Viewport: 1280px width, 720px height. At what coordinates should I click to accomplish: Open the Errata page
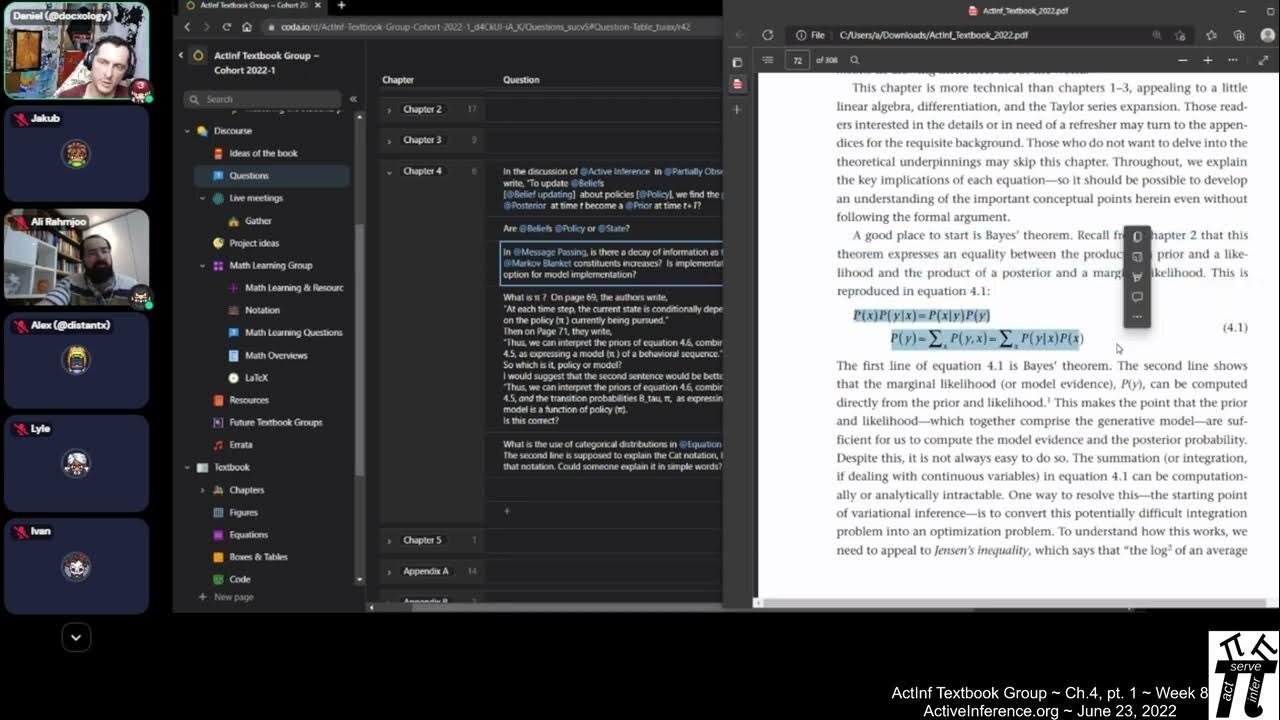tap(240, 445)
